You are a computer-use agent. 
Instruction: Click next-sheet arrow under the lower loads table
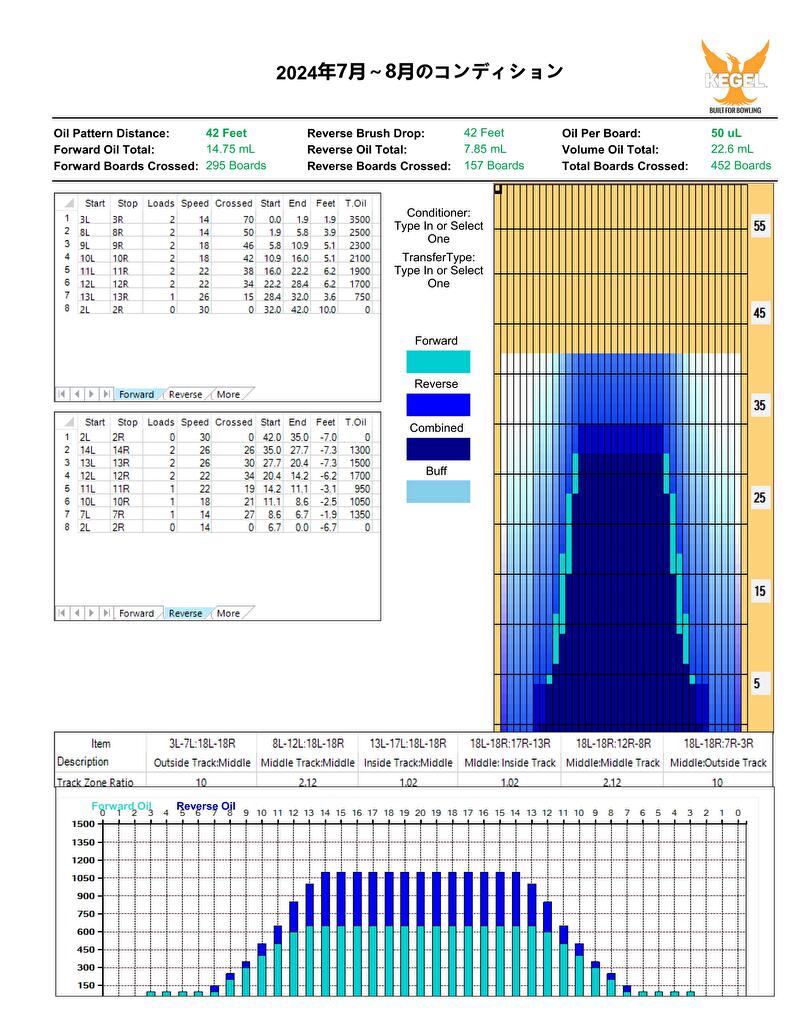[91, 613]
